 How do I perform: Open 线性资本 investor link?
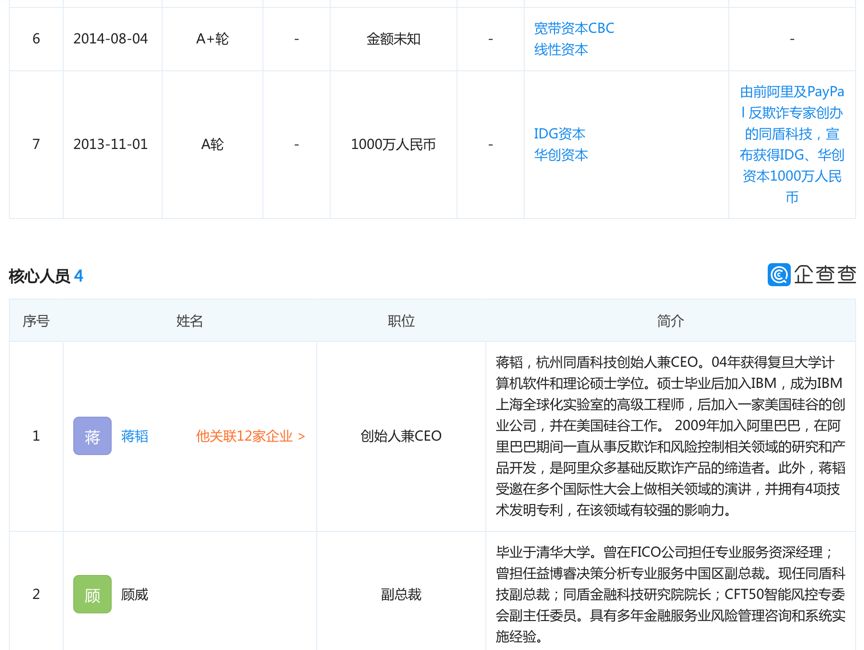pyautogui.click(x=560, y=50)
